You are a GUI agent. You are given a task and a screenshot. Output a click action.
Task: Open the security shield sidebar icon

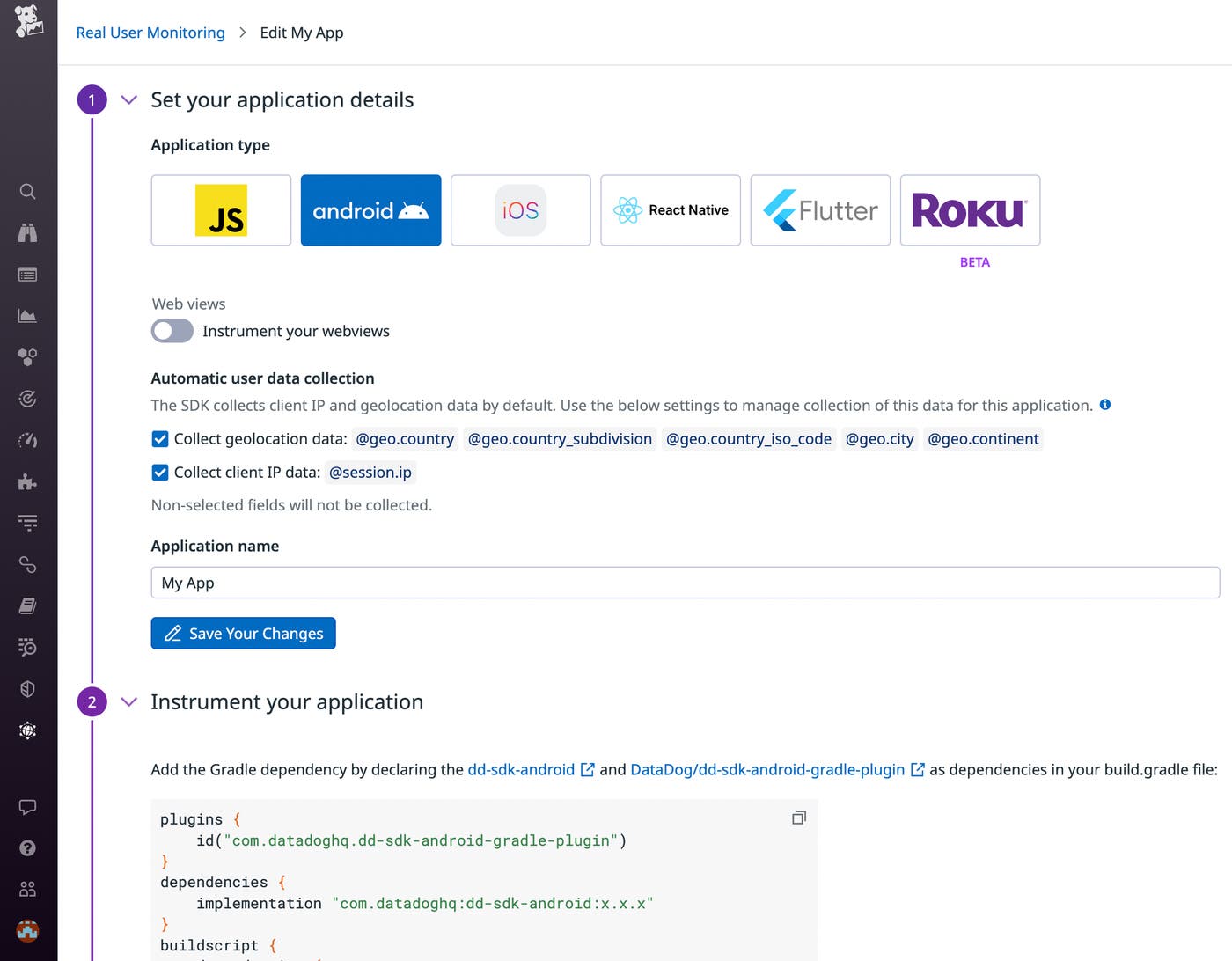28,689
